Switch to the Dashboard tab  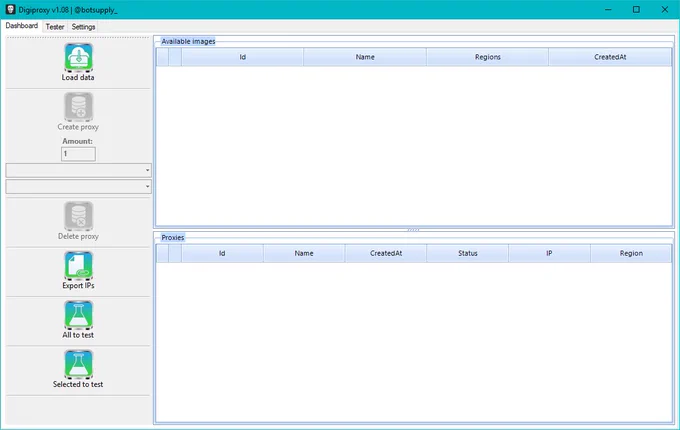pyautogui.click(x=22, y=26)
